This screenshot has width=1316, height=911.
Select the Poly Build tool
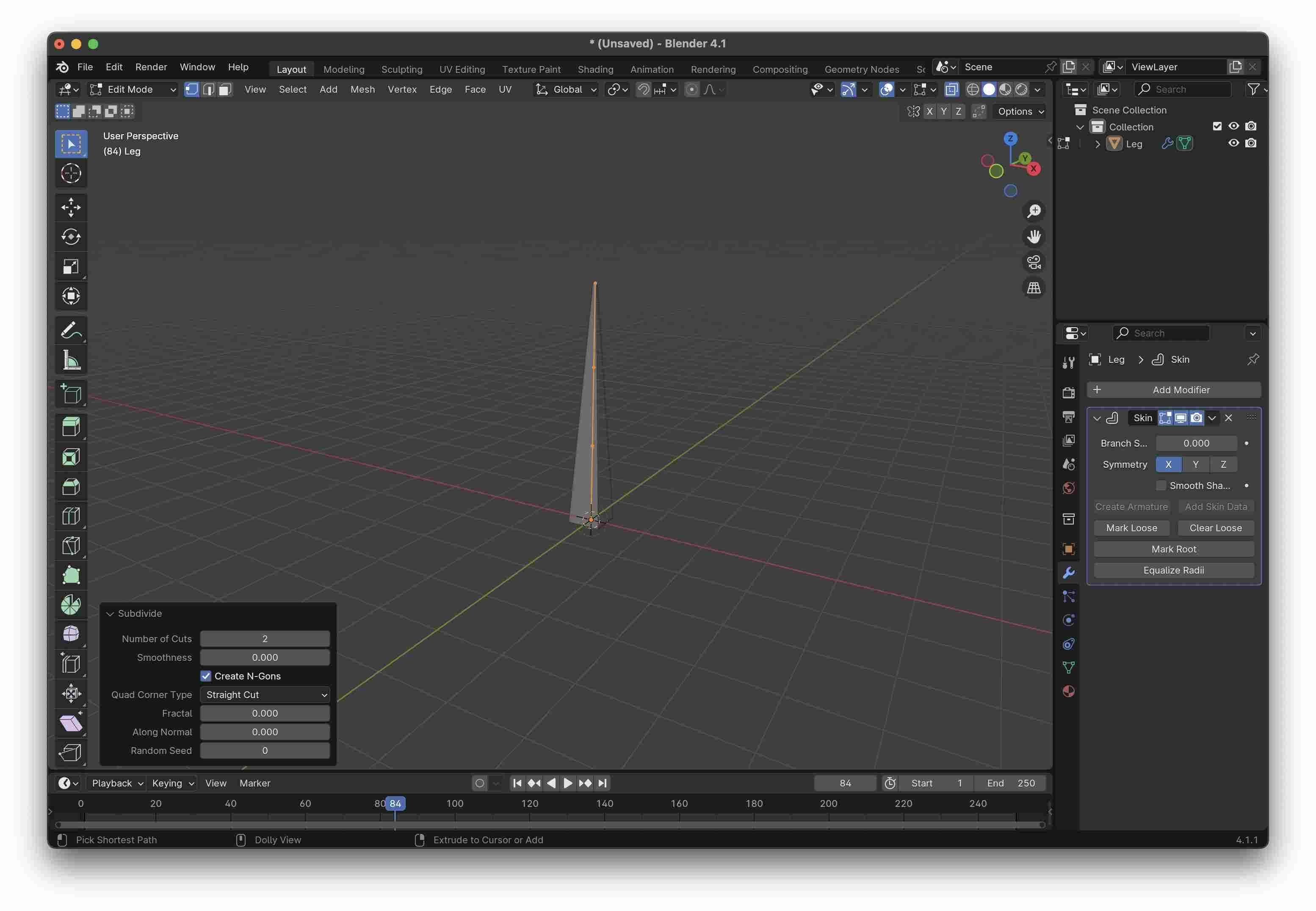click(x=71, y=575)
